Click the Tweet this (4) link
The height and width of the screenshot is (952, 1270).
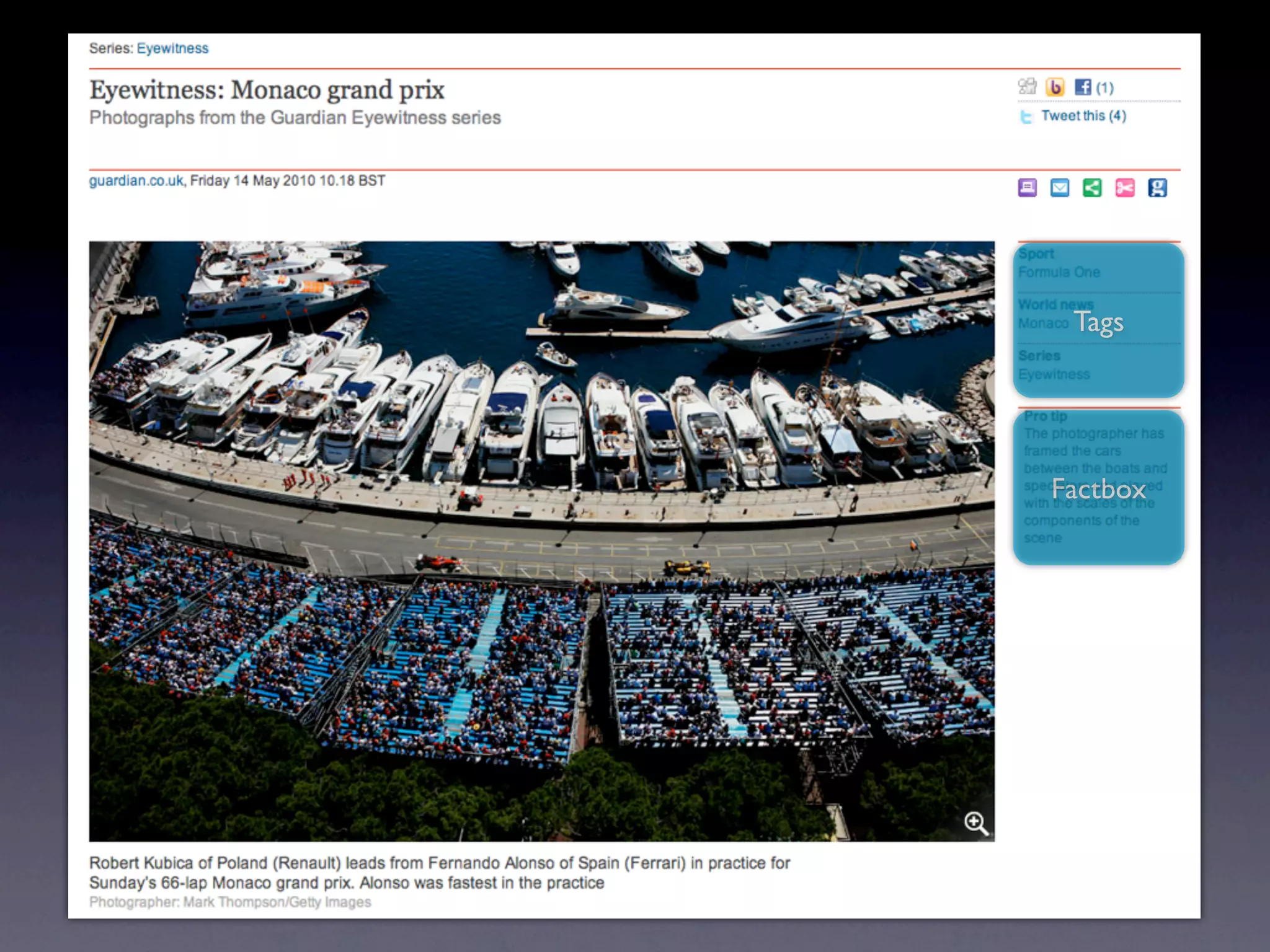pyautogui.click(x=1083, y=116)
